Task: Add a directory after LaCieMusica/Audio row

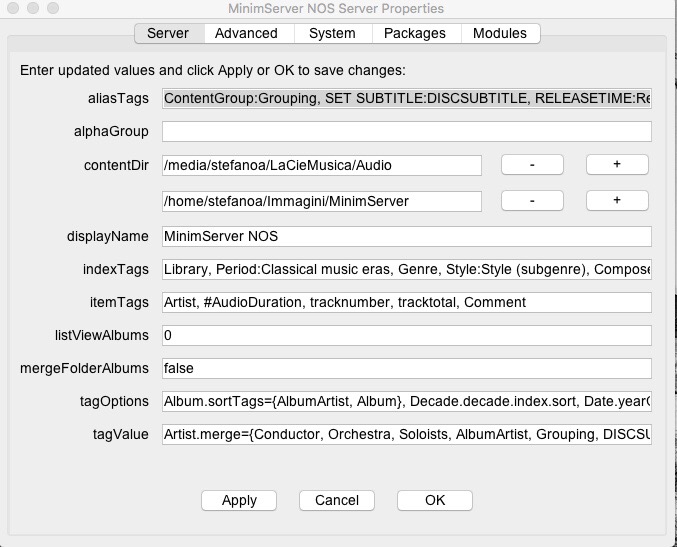Action: click(617, 164)
